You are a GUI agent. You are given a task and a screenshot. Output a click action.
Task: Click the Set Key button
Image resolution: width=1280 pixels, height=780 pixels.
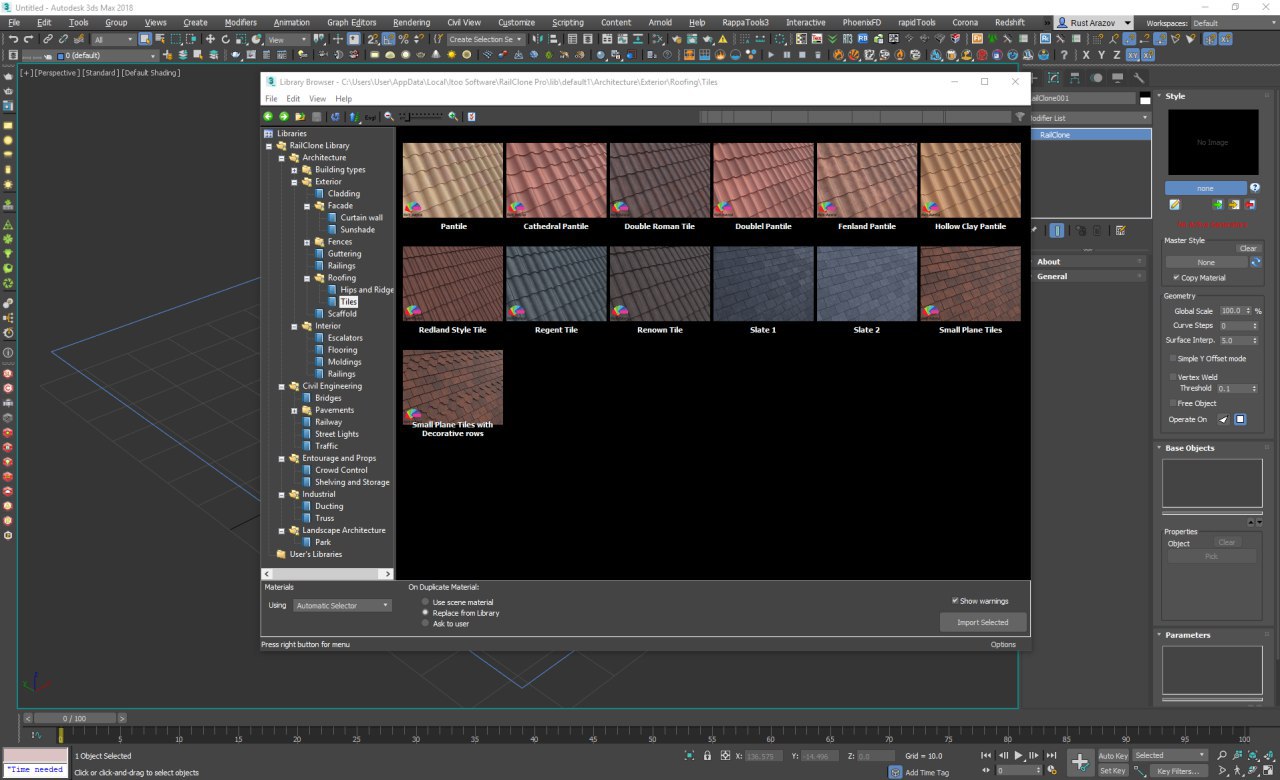pyautogui.click(x=1113, y=771)
